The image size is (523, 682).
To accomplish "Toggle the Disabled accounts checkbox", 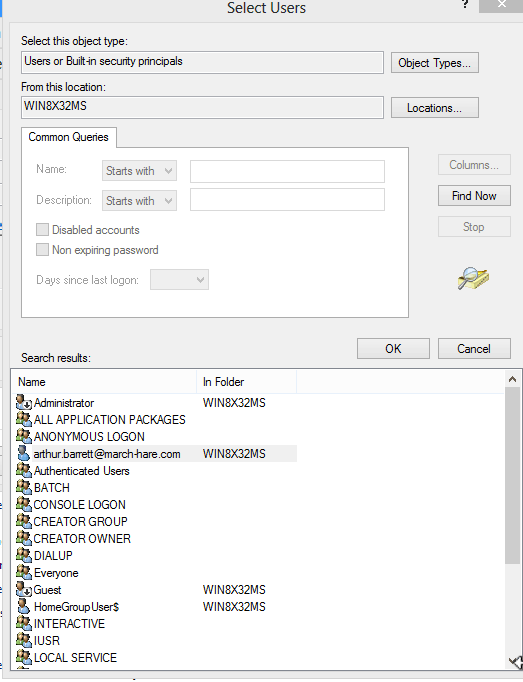I will [42, 230].
